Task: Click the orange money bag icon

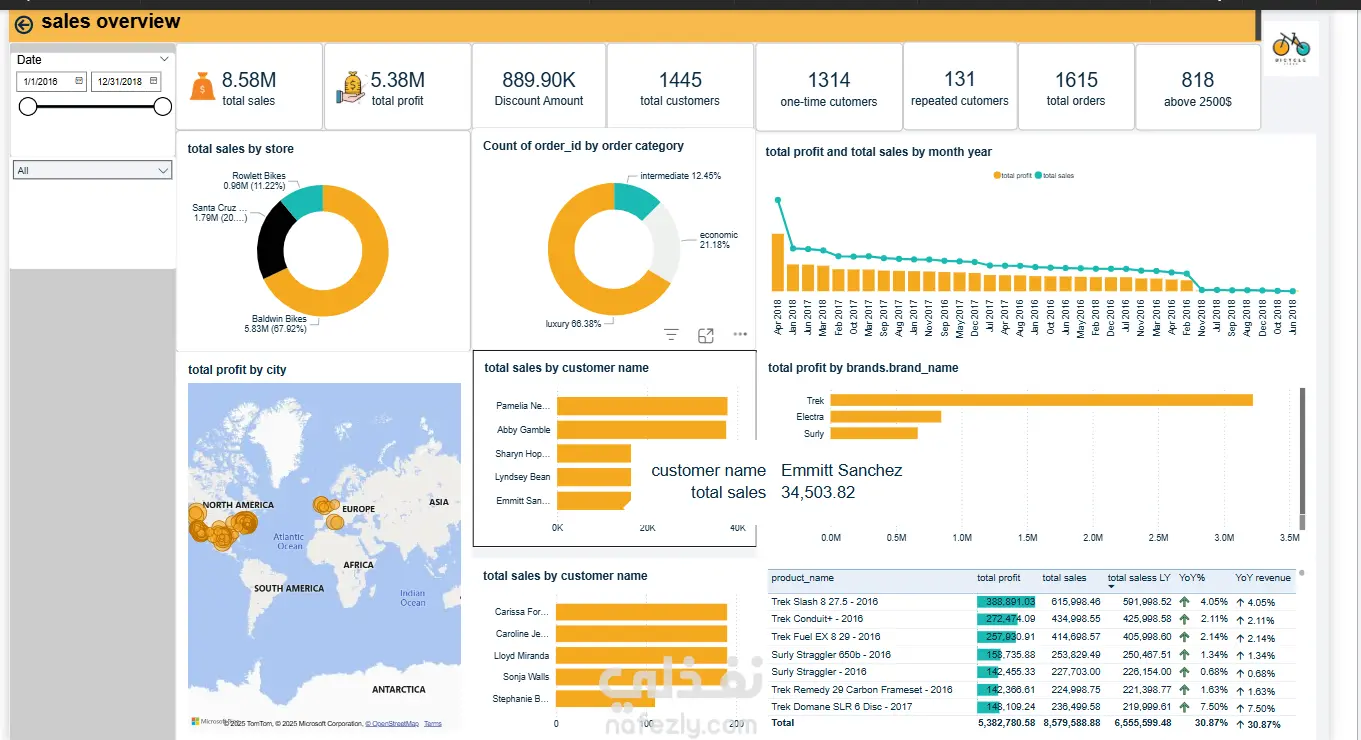Action: (203, 86)
